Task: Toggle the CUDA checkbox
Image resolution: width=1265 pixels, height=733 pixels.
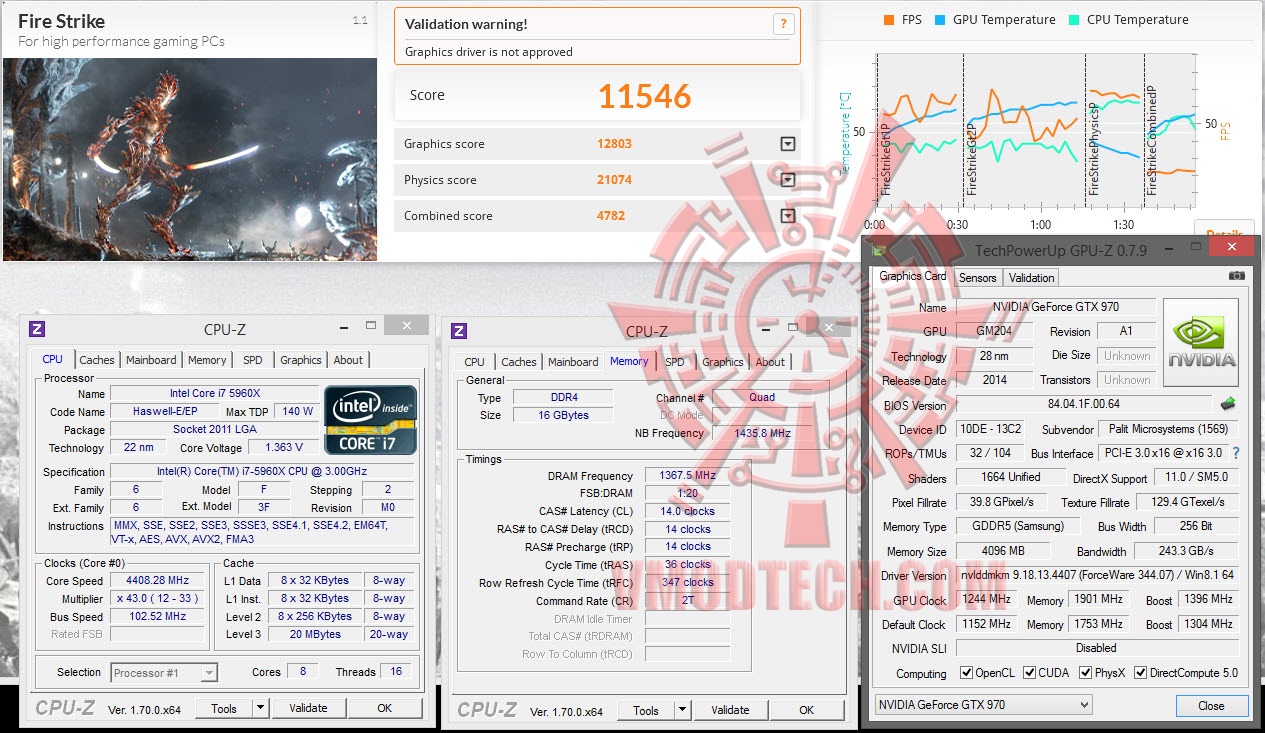Action: 1030,673
